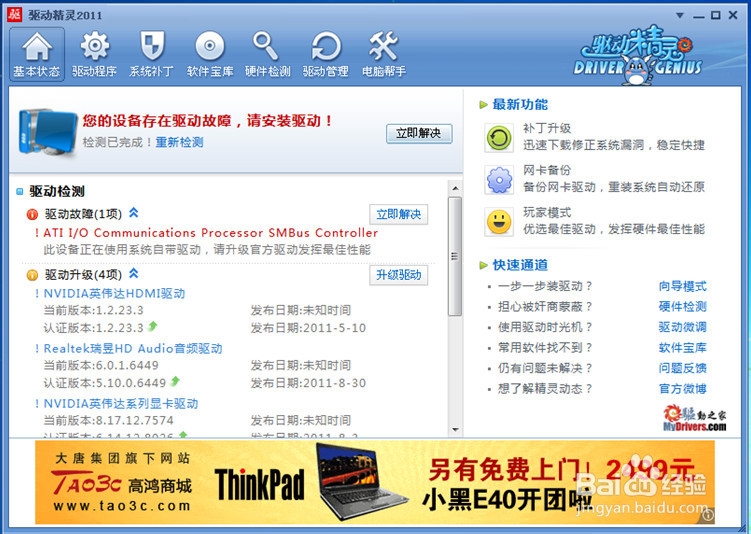Click green arrow icon beside 快速通道

483,265
